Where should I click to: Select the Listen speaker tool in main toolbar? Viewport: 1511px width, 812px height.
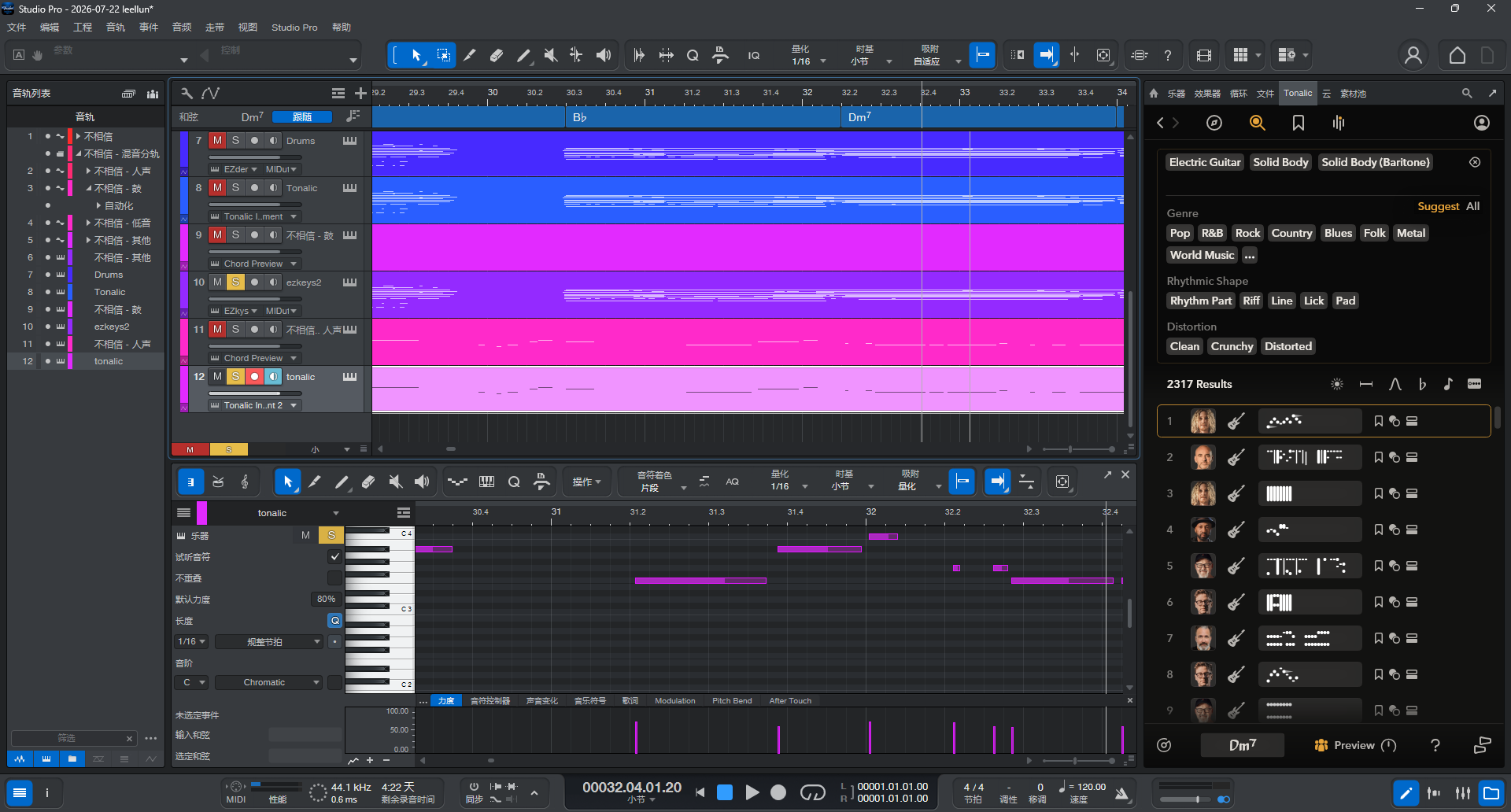coord(604,55)
